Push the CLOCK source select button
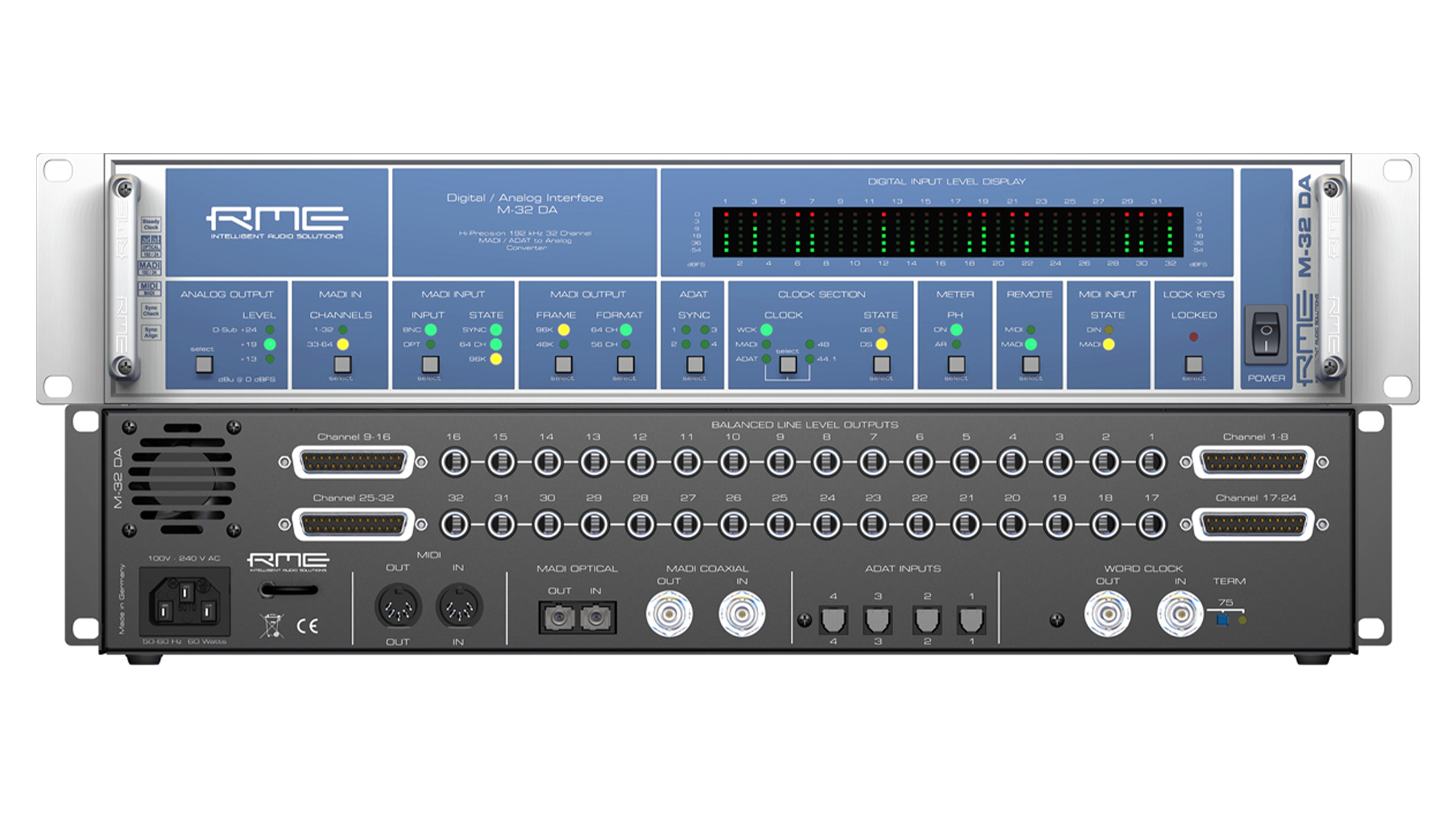The image size is (1456, 819). [788, 365]
